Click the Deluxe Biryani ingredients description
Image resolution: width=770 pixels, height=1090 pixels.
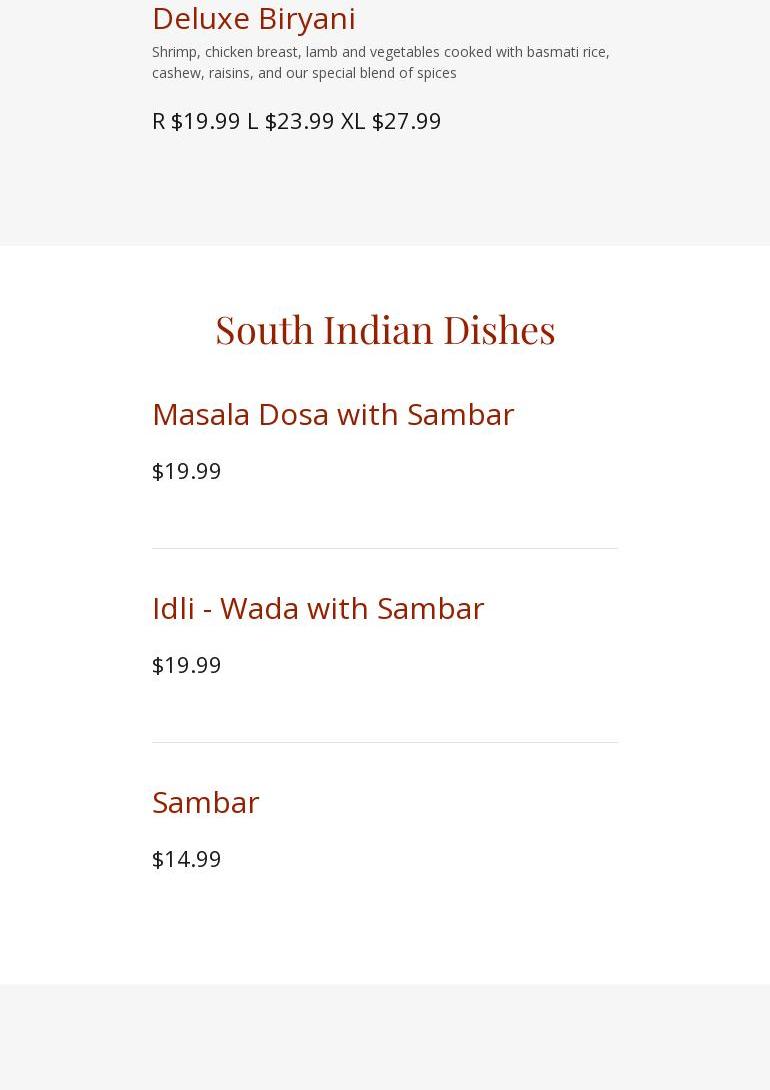[x=380, y=62]
